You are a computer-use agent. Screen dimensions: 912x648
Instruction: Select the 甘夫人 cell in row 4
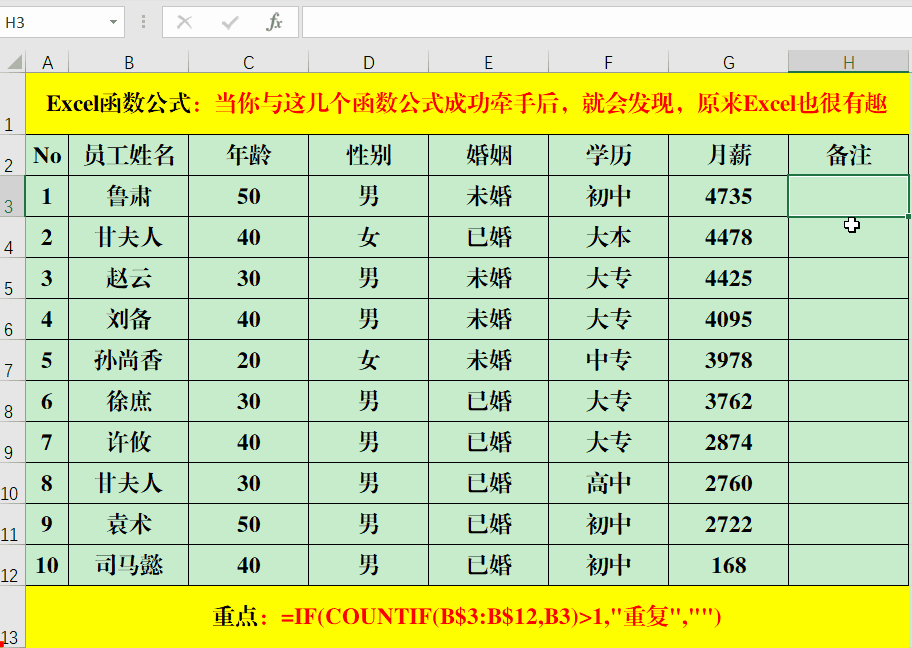click(129, 237)
